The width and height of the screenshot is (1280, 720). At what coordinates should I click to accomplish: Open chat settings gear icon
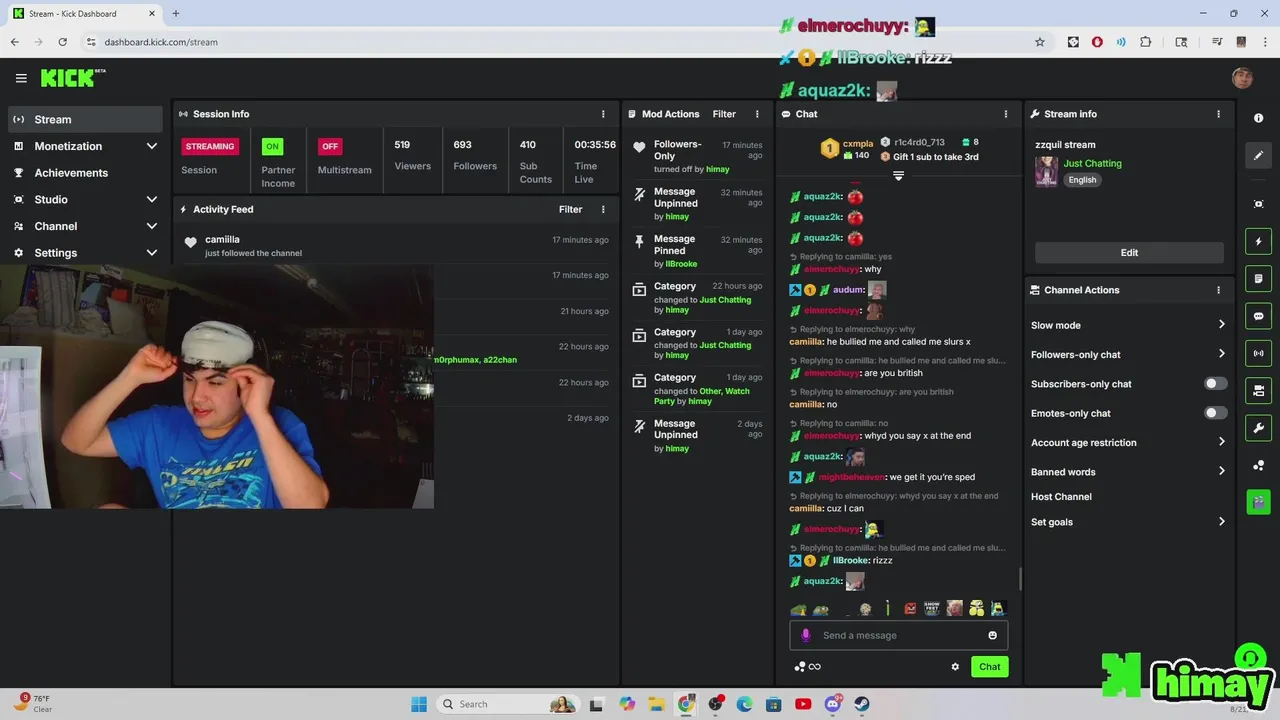click(x=955, y=667)
